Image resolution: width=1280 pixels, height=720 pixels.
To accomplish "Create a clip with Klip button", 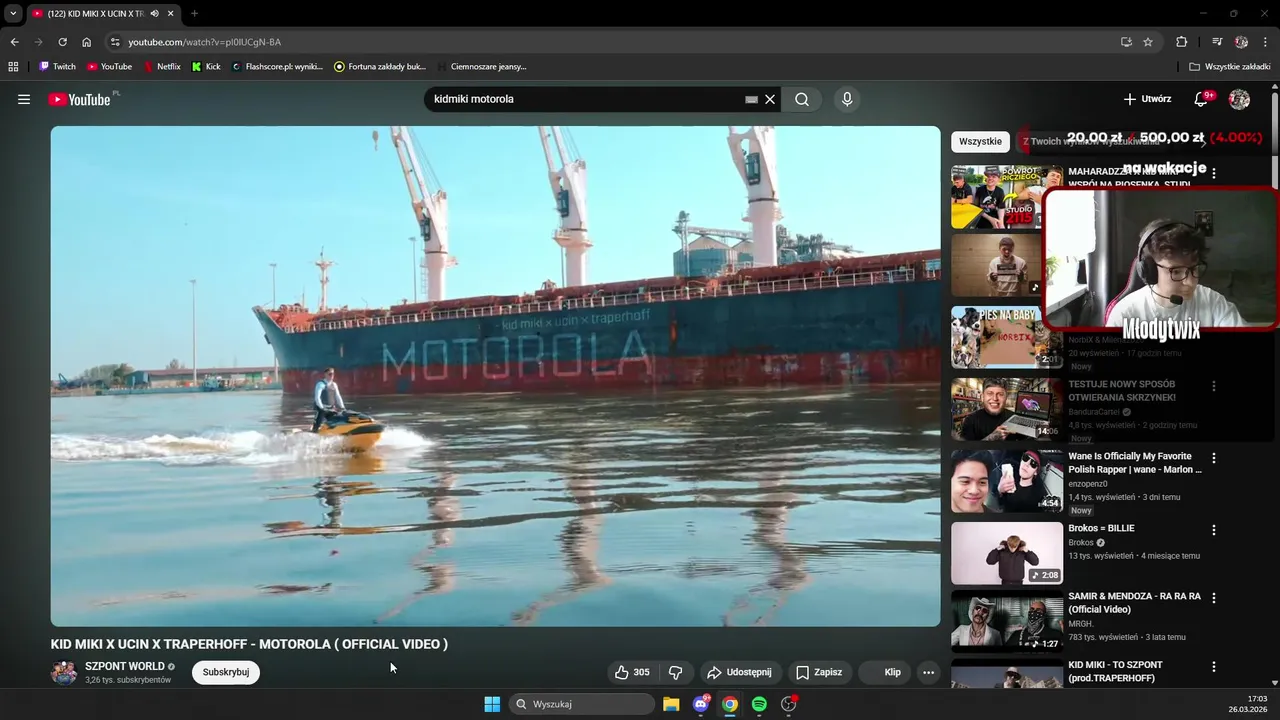I will pos(884,672).
